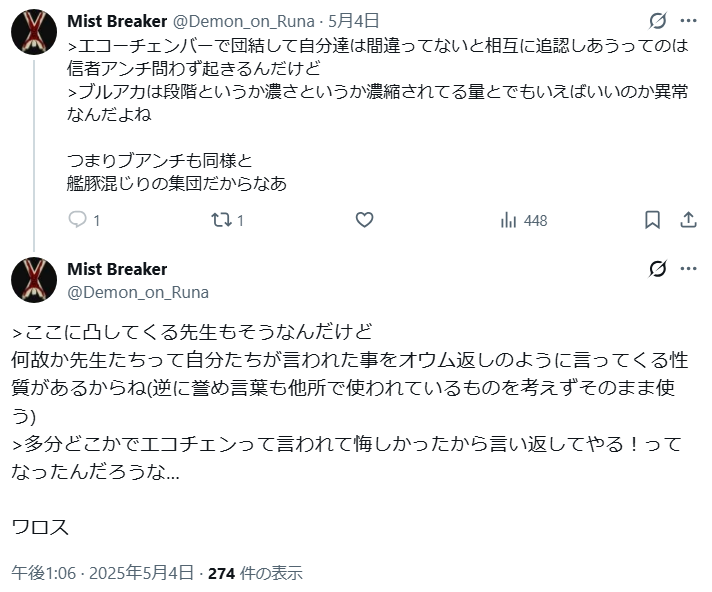Screen dimensions: 712x592
Task: Open Grok icon on the first tweet
Action: pyautogui.click(x=657, y=21)
